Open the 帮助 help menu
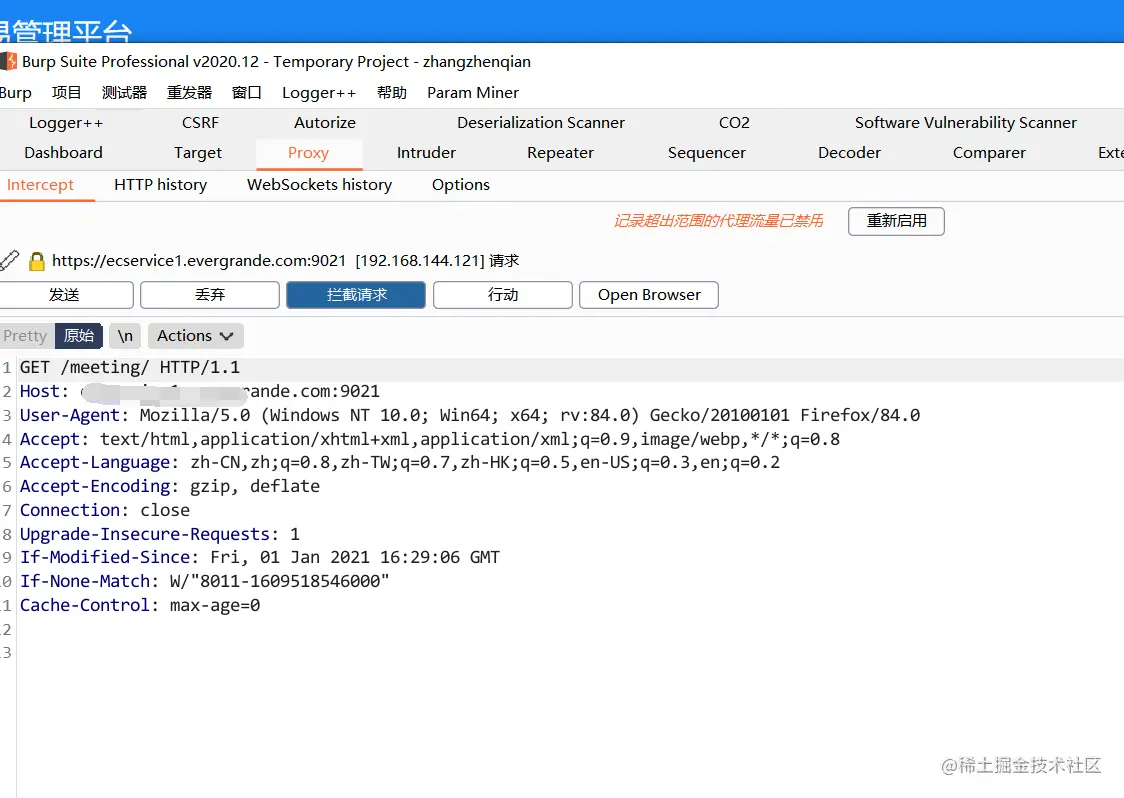 point(391,92)
